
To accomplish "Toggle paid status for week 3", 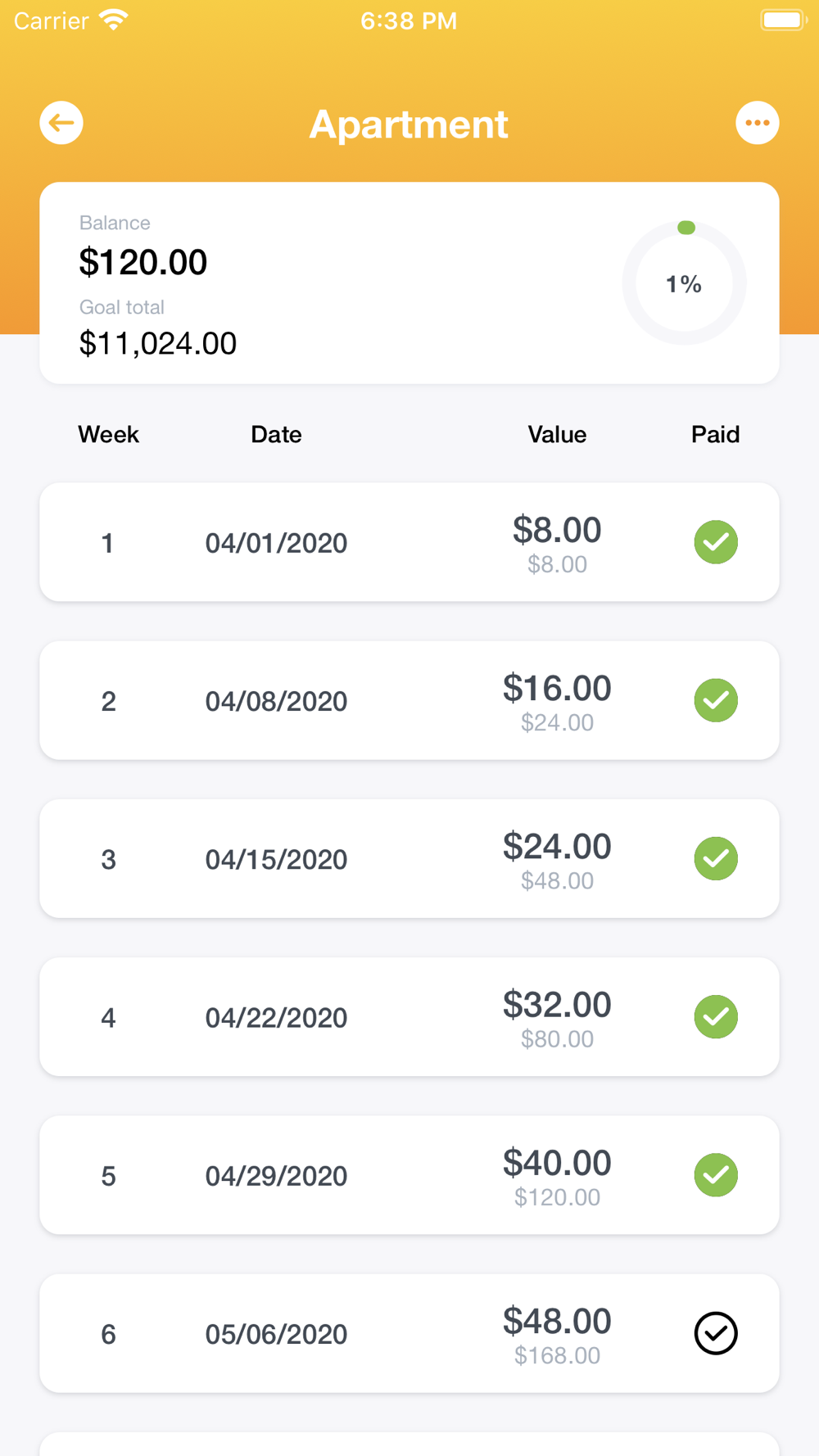I will [716, 858].
